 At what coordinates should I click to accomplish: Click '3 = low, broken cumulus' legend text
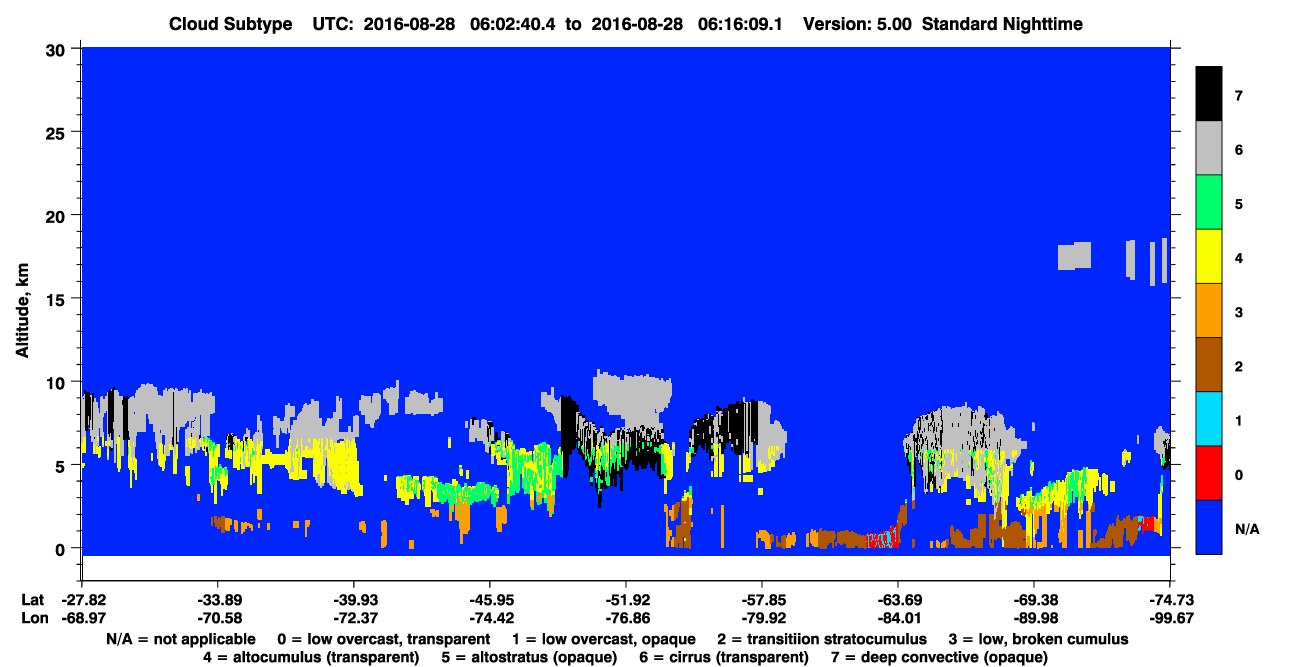pyautogui.click(x=1040, y=639)
